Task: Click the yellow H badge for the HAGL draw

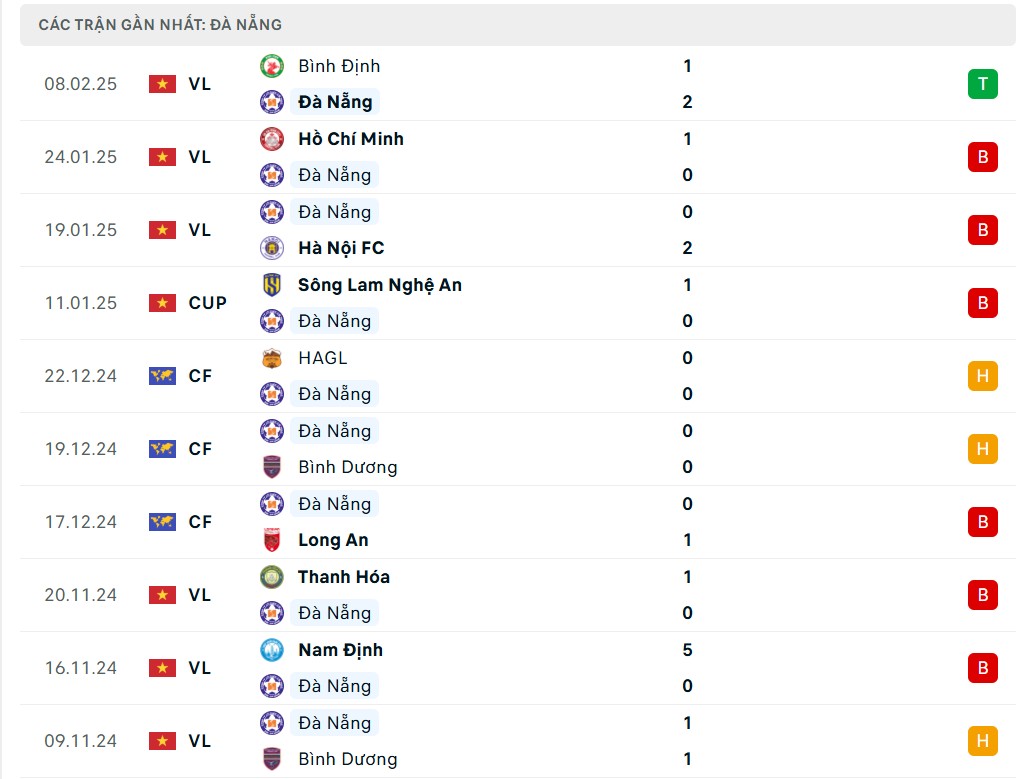Action: 982,376
